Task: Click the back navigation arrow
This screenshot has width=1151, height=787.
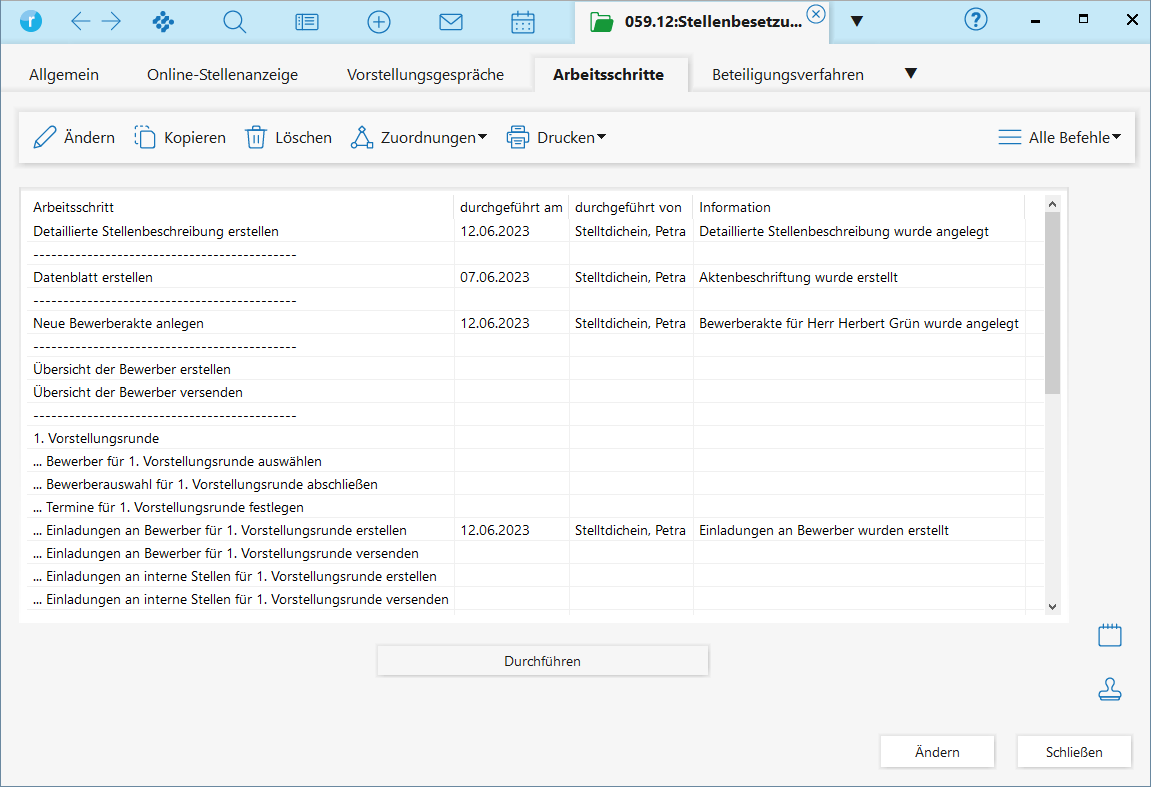Action: click(81, 22)
